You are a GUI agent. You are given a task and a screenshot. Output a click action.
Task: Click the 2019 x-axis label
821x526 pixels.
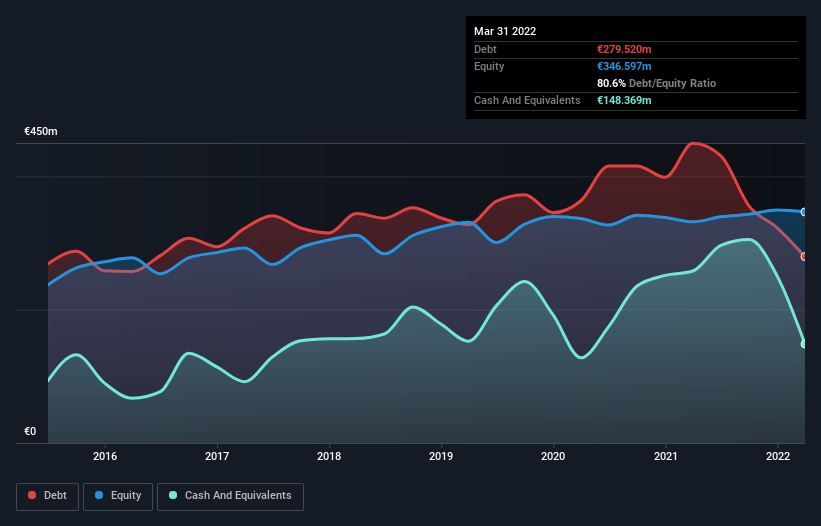[441, 456]
